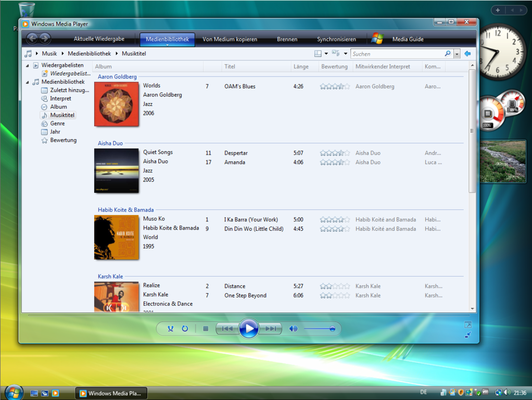Collapse the Medienbibliothek tree node
The image size is (532, 400).
point(27,82)
